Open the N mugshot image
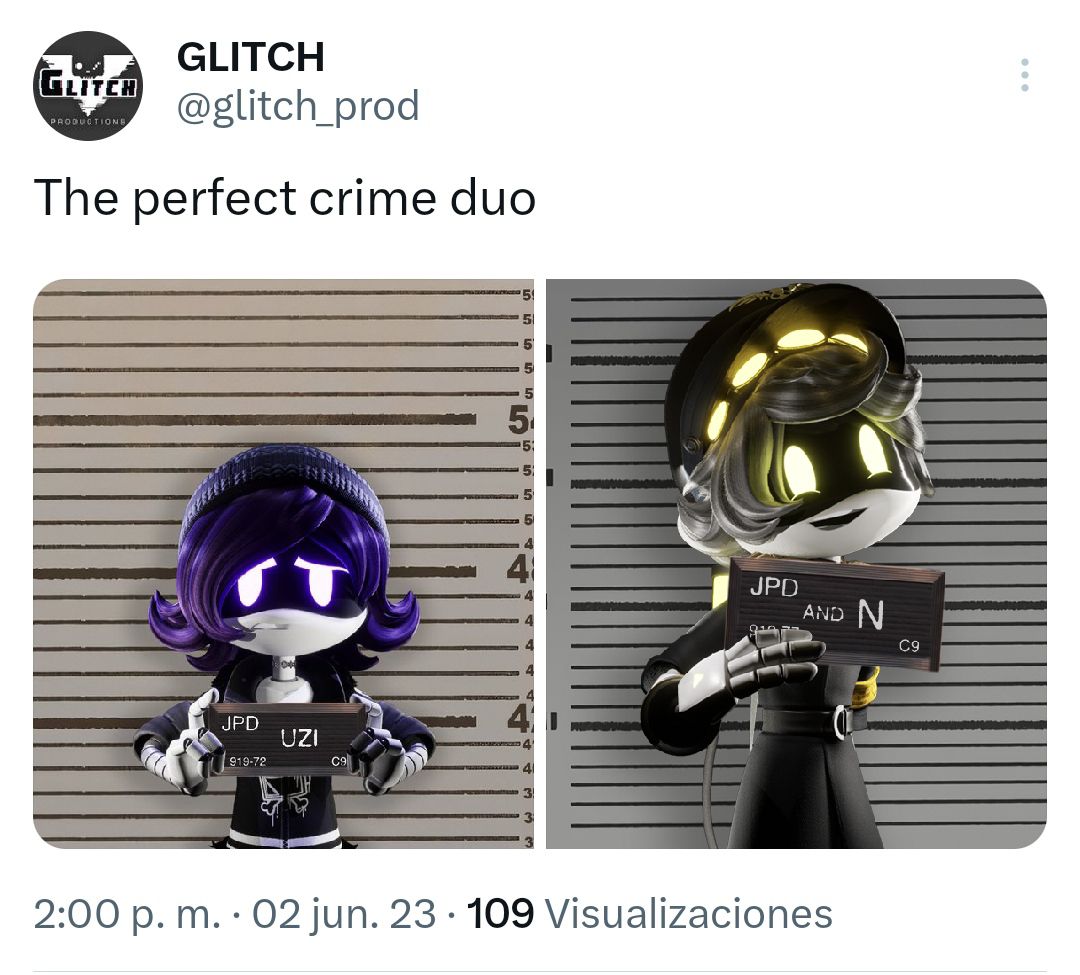The height and width of the screenshot is (975, 1080). coord(796,564)
